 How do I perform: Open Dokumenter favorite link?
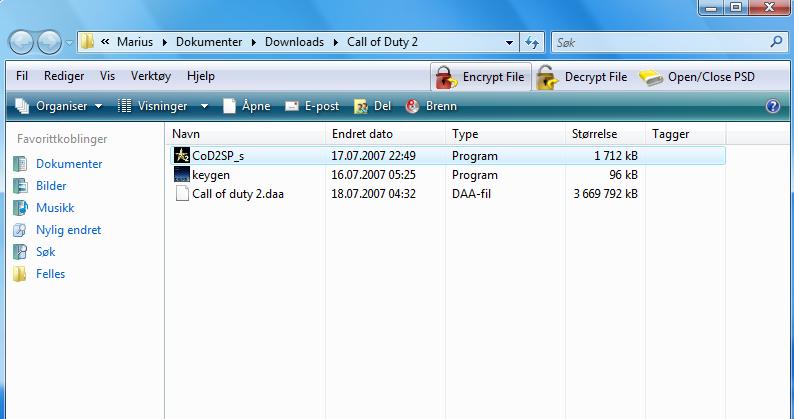[x=69, y=164]
